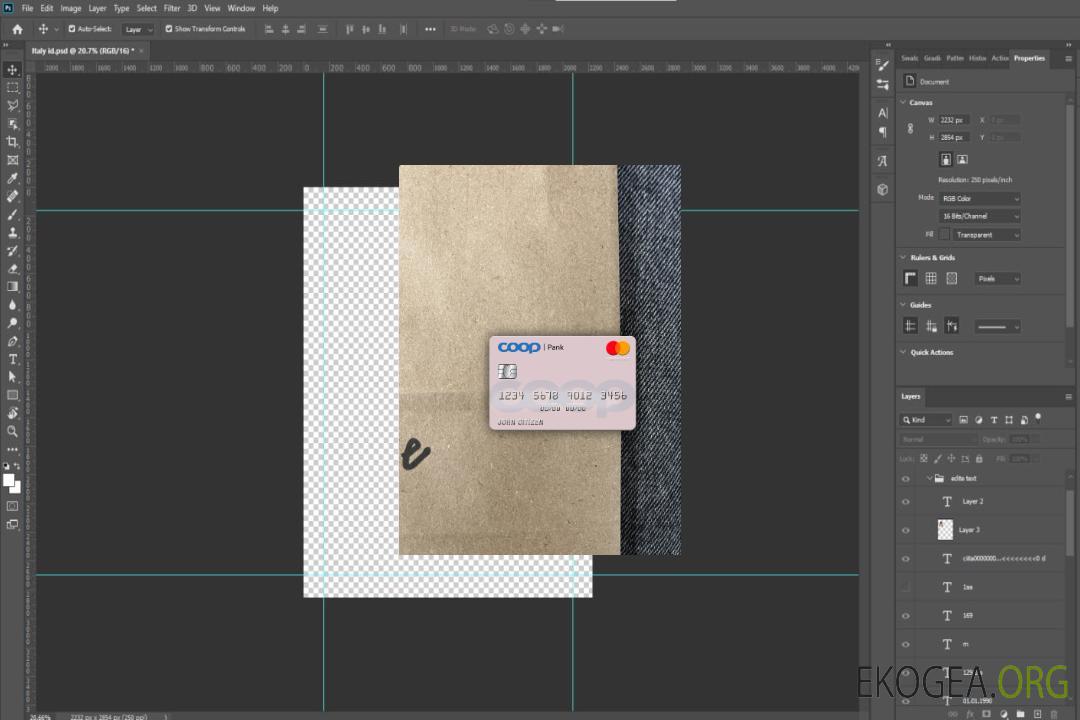The width and height of the screenshot is (1080, 720).
Task: Select the Dodge tool
Action: (12, 323)
